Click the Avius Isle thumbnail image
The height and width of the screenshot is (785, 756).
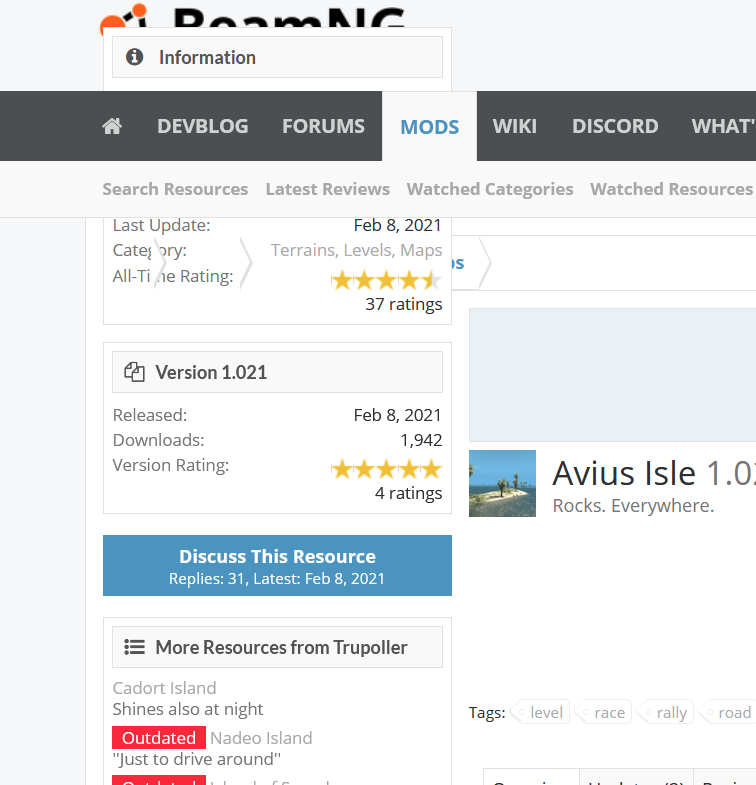[502, 483]
